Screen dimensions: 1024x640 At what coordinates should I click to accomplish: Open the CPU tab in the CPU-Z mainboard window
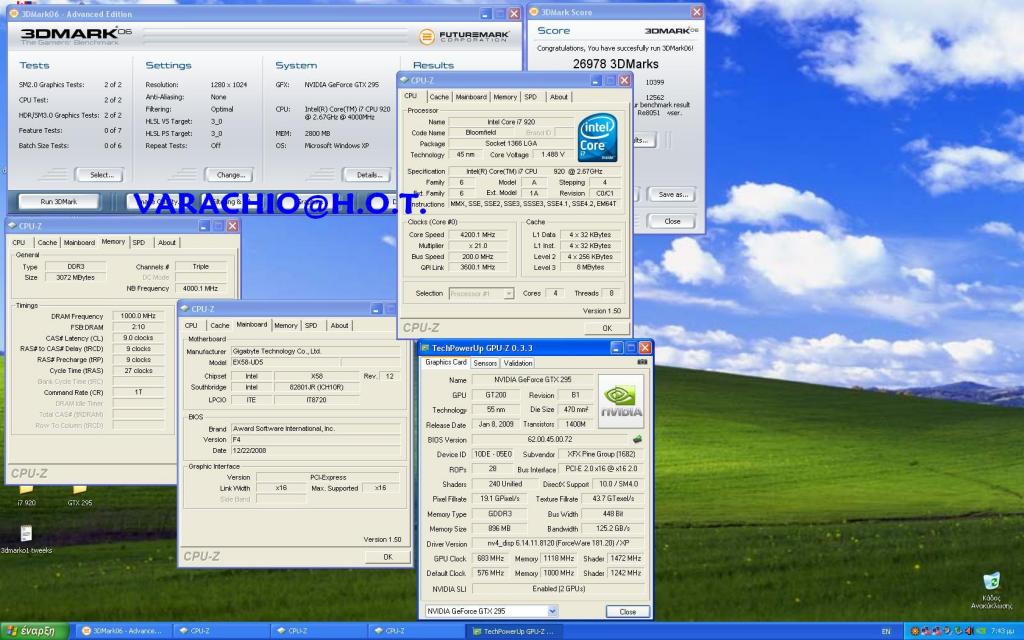[x=191, y=325]
